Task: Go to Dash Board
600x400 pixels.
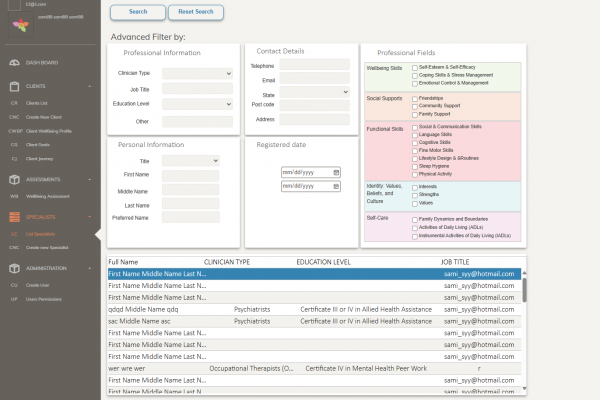Action: pyautogui.click(x=42, y=62)
